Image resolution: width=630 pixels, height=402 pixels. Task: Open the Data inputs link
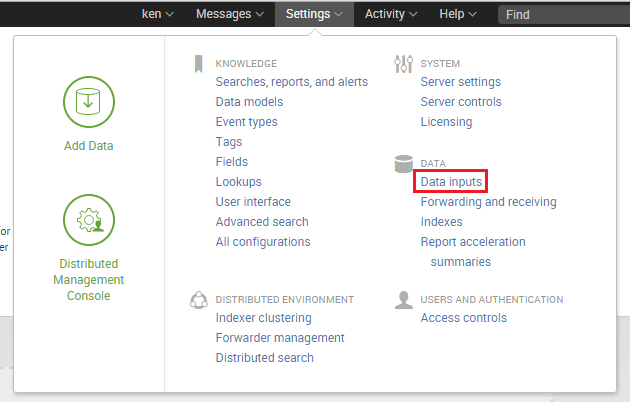click(452, 182)
